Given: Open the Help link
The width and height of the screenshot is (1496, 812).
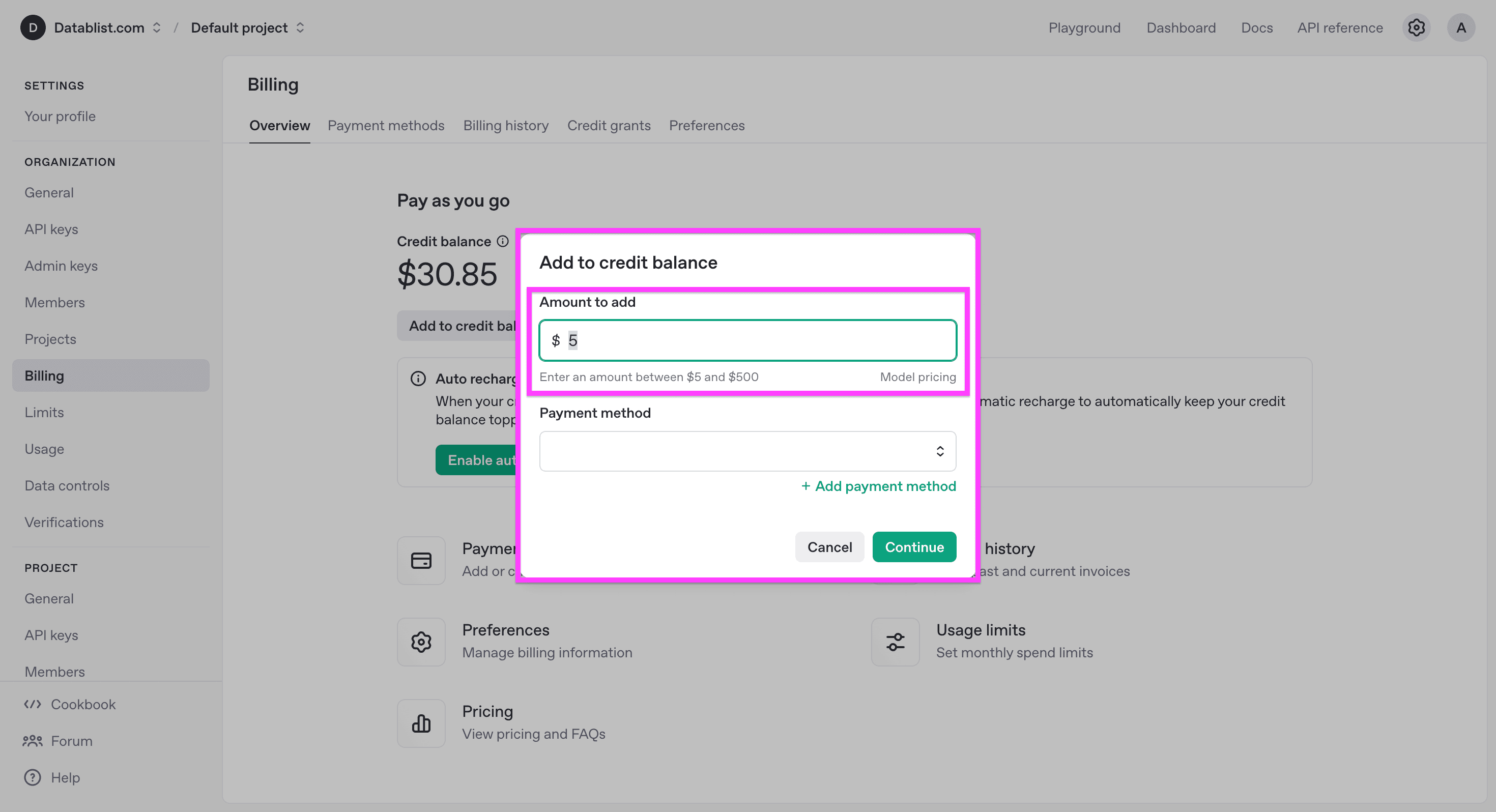Looking at the screenshot, I should point(65,777).
